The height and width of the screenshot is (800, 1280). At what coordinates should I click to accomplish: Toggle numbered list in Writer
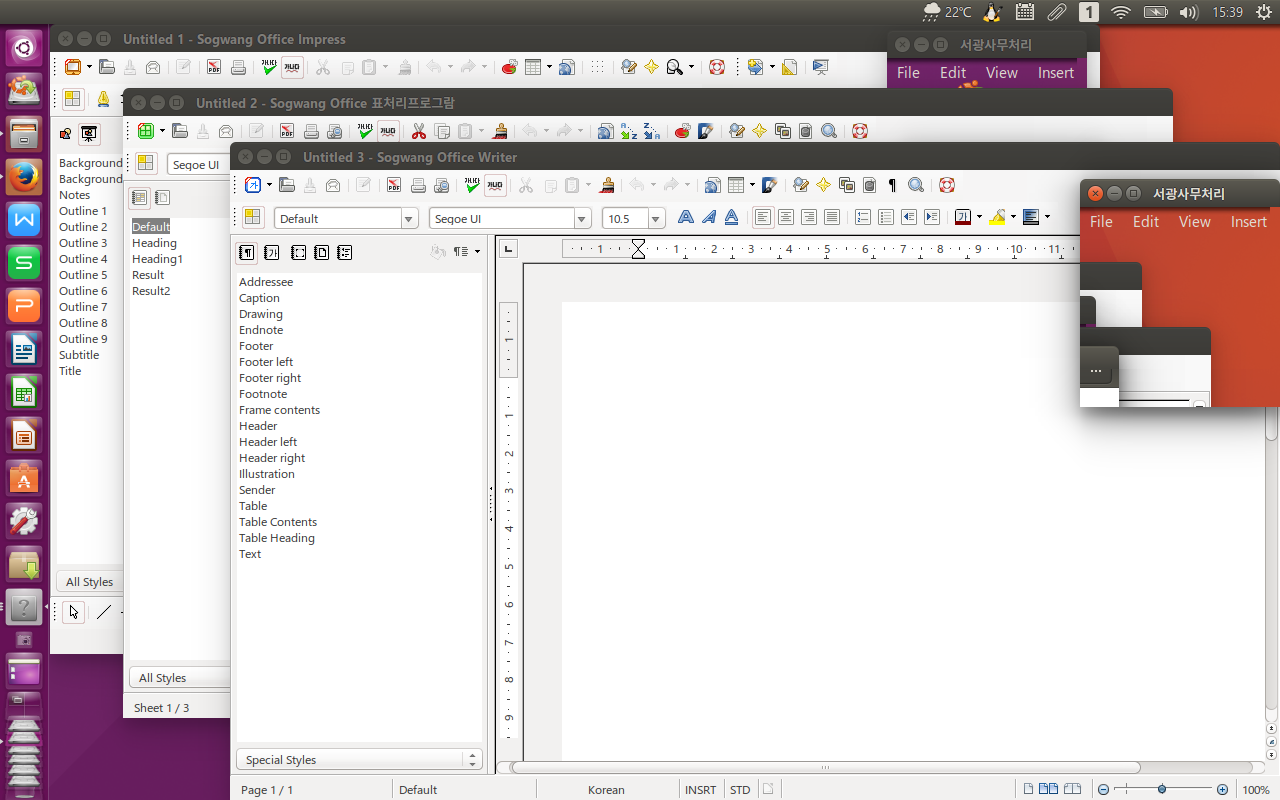[x=863, y=217]
